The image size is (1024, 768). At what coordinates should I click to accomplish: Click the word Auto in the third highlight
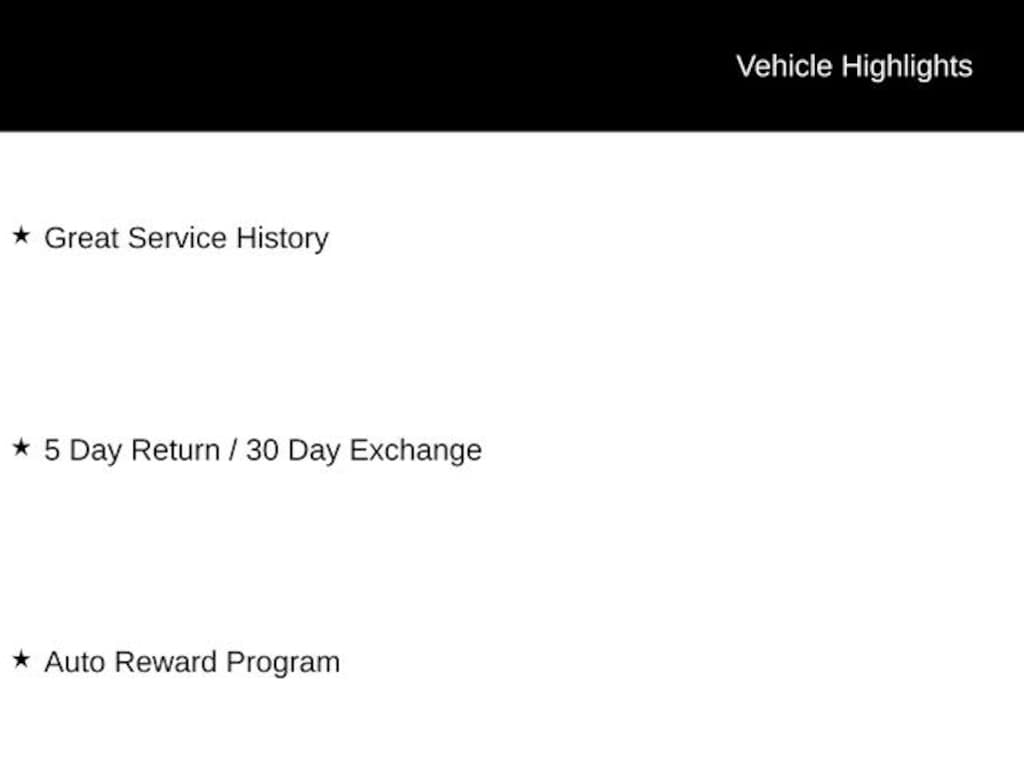(74, 662)
